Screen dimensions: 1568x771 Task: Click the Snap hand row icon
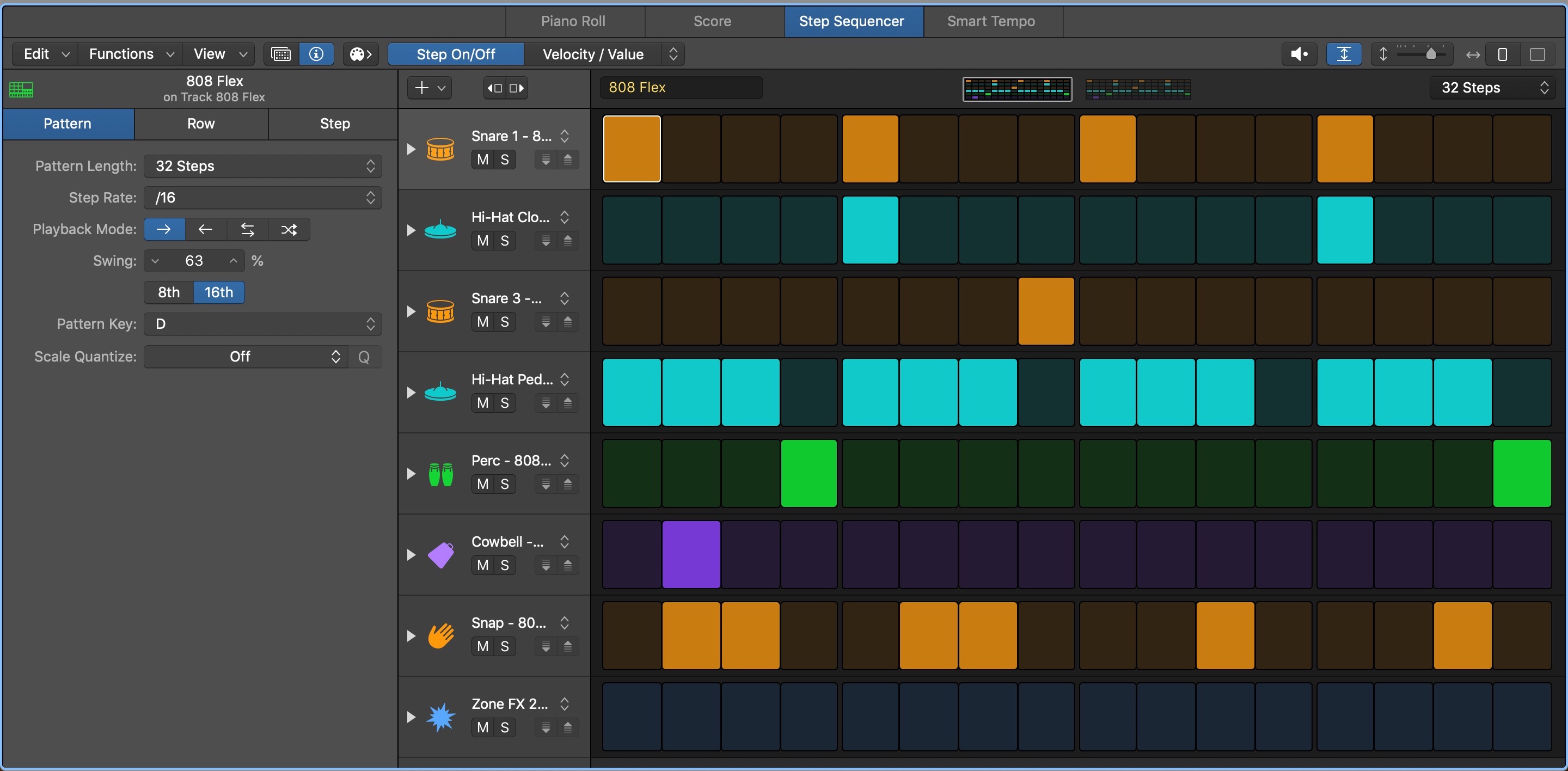point(439,635)
